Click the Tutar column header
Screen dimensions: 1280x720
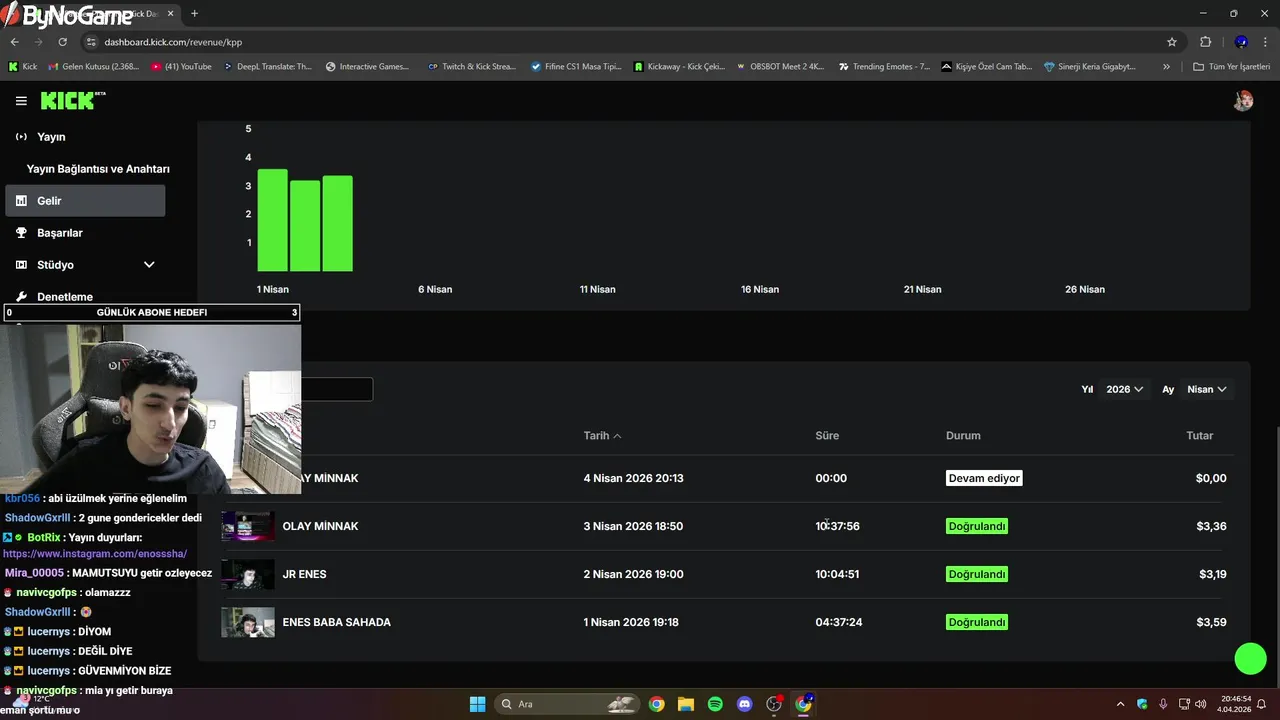click(1199, 436)
